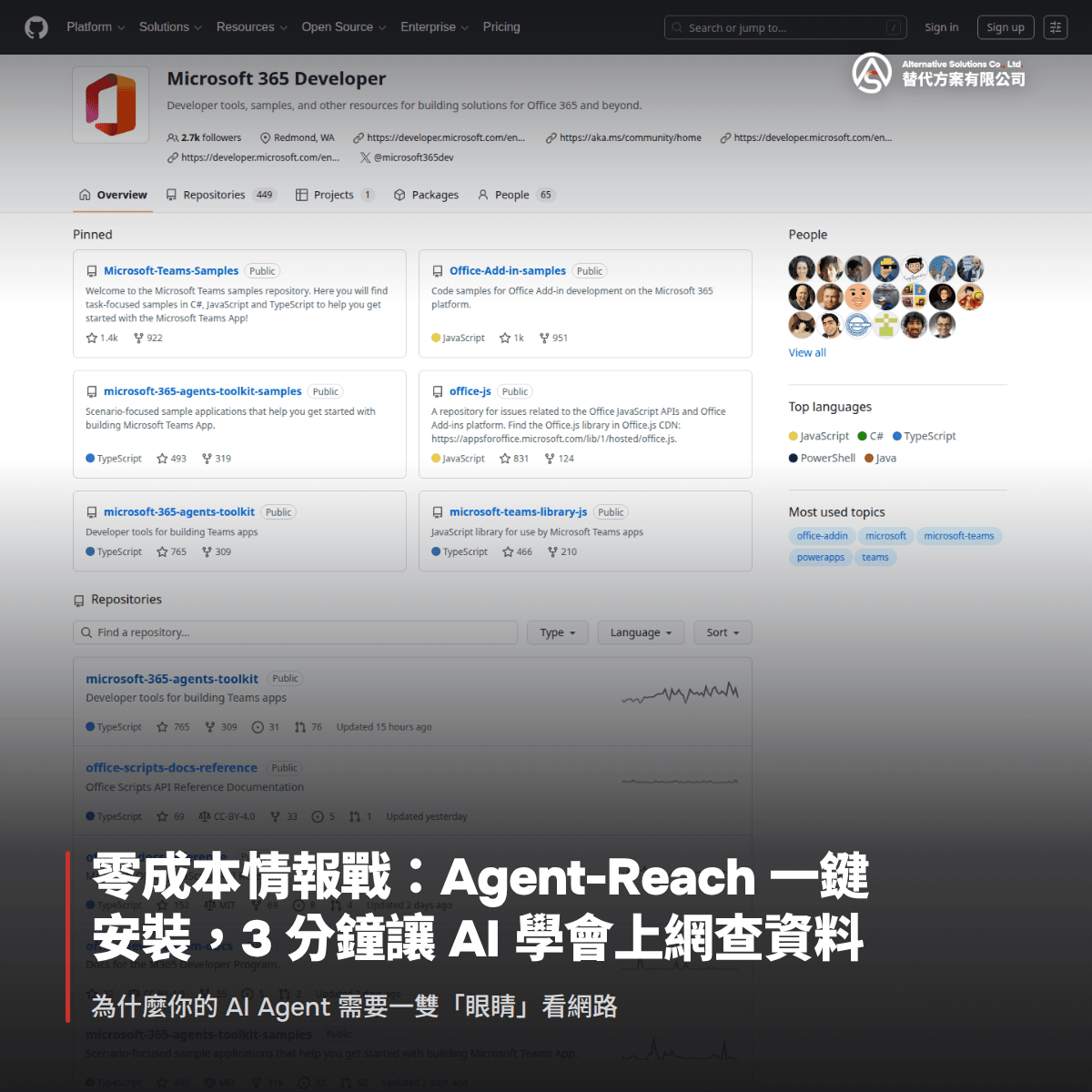The image size is (1092, 1092).
Task: Click the issues count 5 on office-scripts-docs-reference
Action: click(324, 816)
